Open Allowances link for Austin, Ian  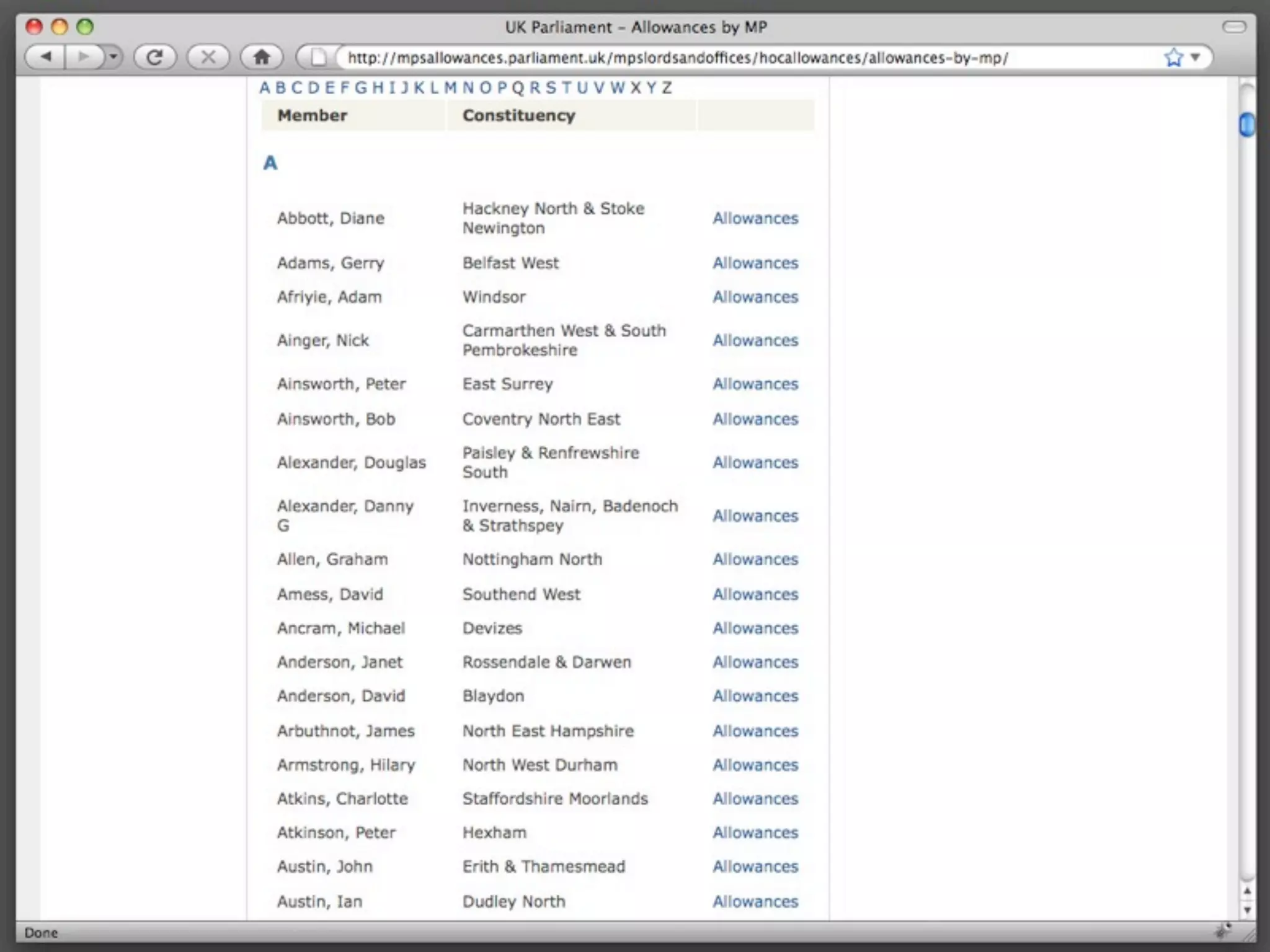[755, 902]
